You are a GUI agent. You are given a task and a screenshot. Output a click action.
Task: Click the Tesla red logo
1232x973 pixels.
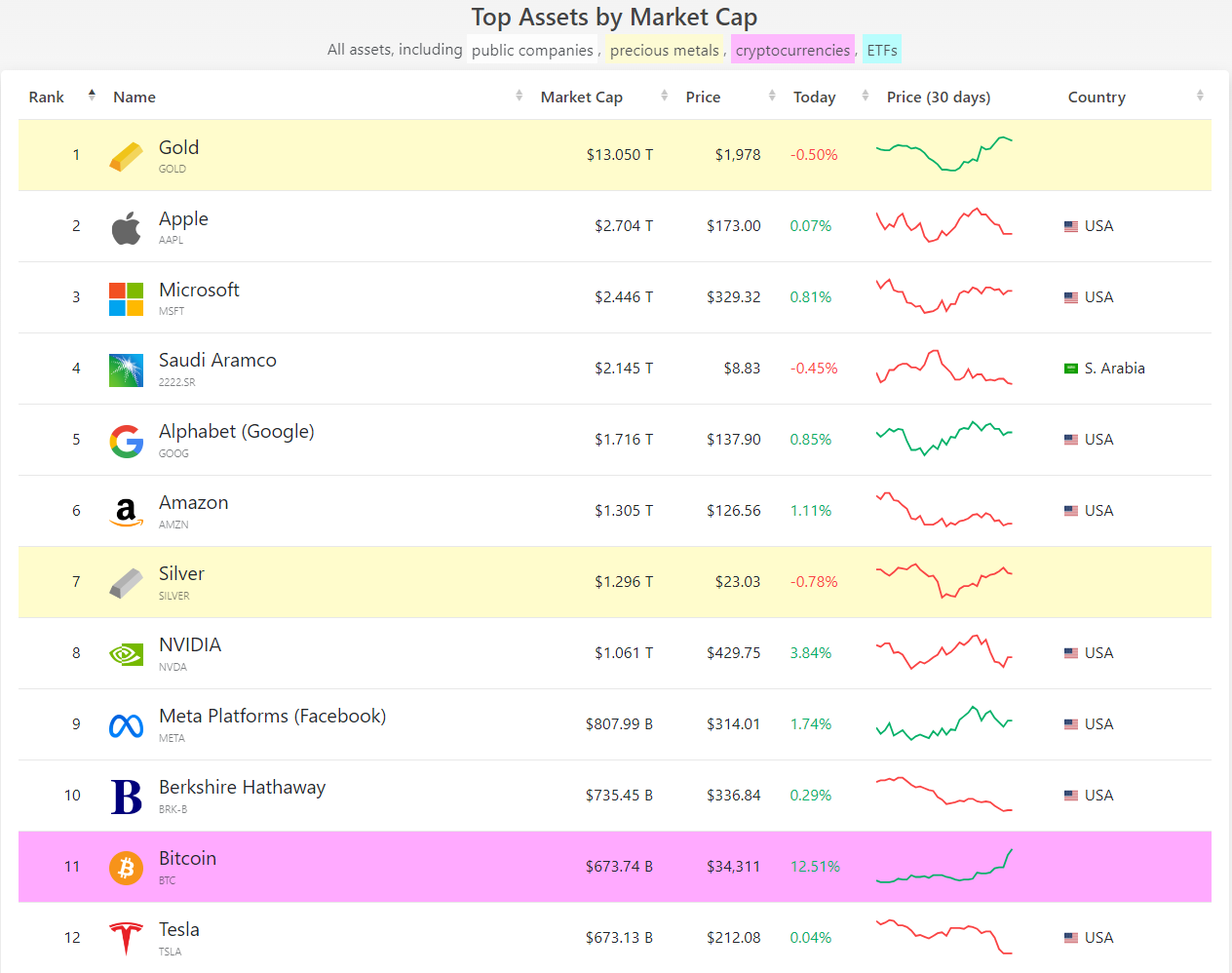click(x=126, y=938)
